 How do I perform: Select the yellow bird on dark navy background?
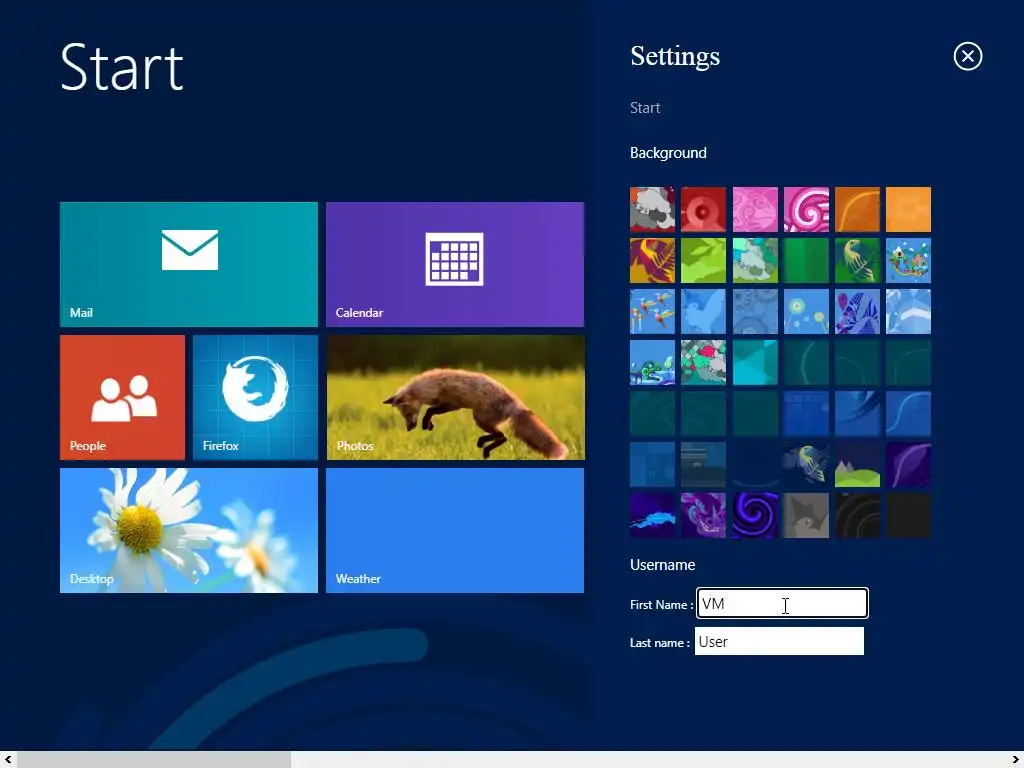pos(806,464)
